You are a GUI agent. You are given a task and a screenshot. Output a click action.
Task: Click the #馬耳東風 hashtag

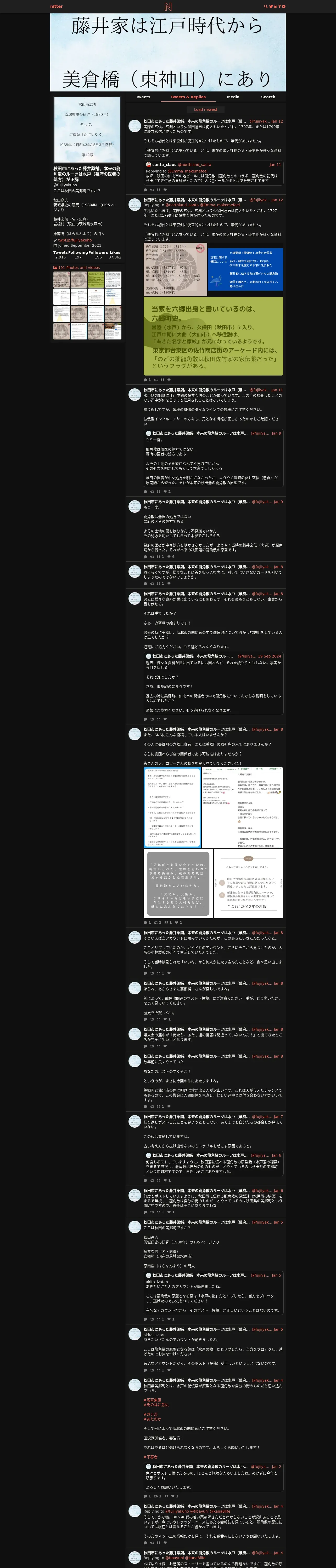(x=153, y=1400)
